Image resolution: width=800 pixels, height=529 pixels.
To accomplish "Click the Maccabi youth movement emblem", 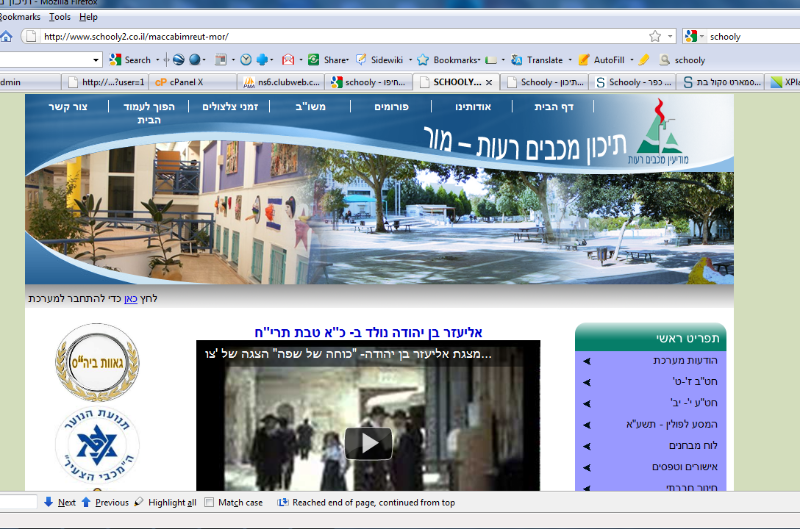I will coord(97,445).
